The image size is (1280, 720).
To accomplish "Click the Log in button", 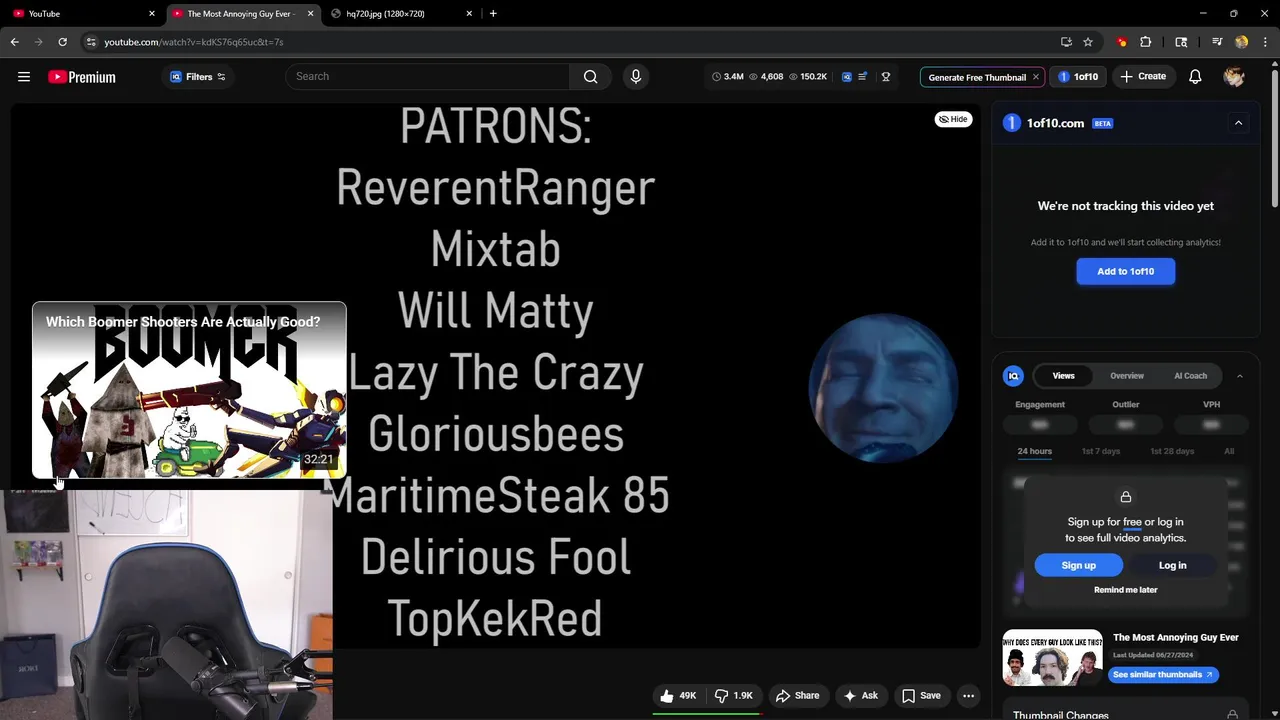I will pos(1172,565).
